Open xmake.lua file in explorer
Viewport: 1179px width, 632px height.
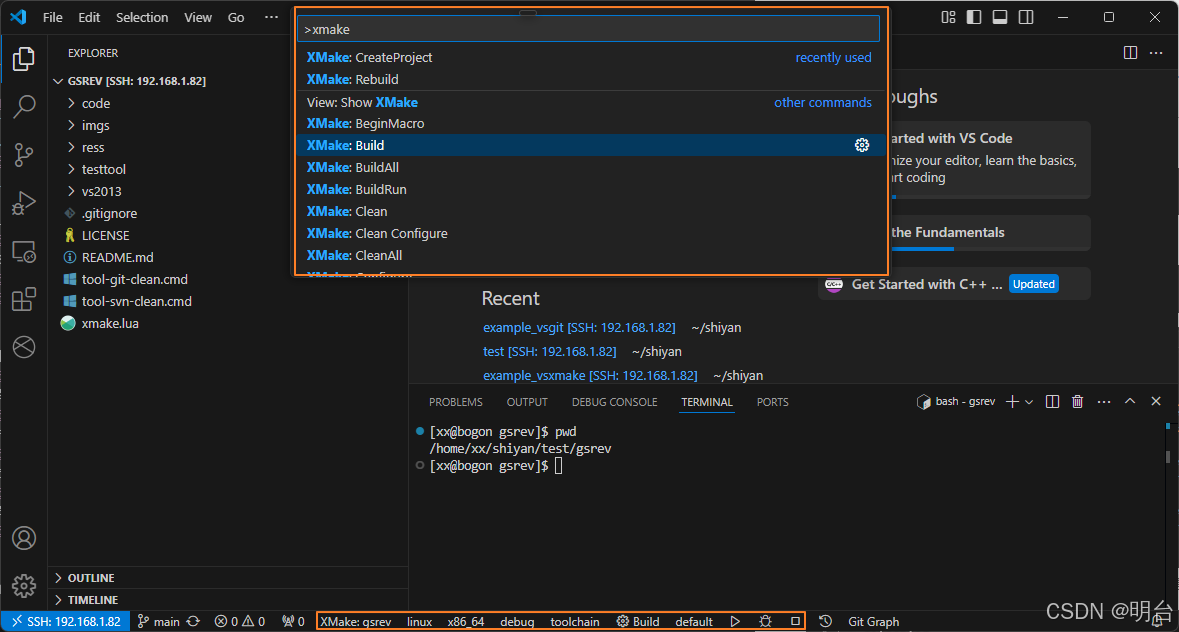click(x=110, y=324)
